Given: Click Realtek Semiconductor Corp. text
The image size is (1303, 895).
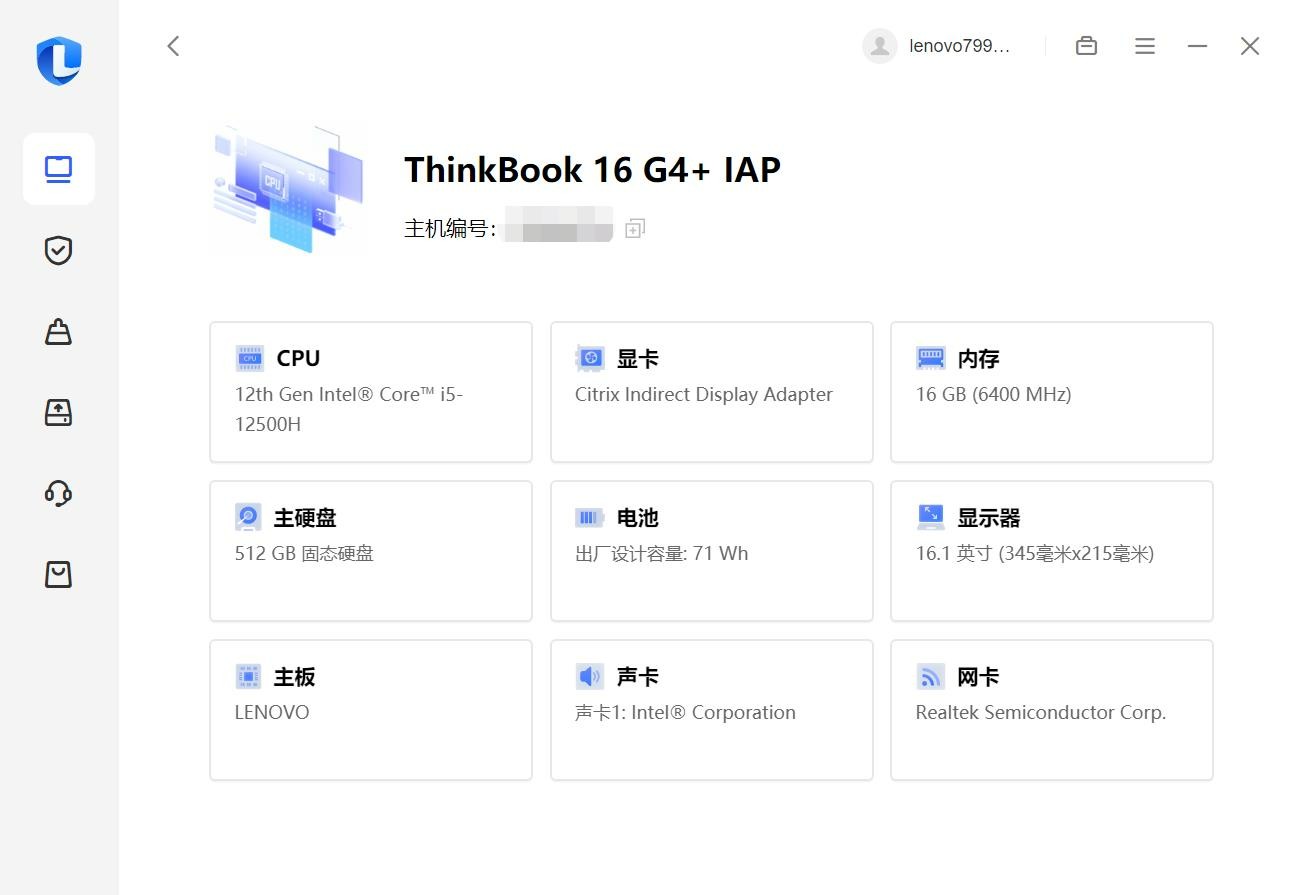Looking at the screenshot, I should coord(1041,712).
